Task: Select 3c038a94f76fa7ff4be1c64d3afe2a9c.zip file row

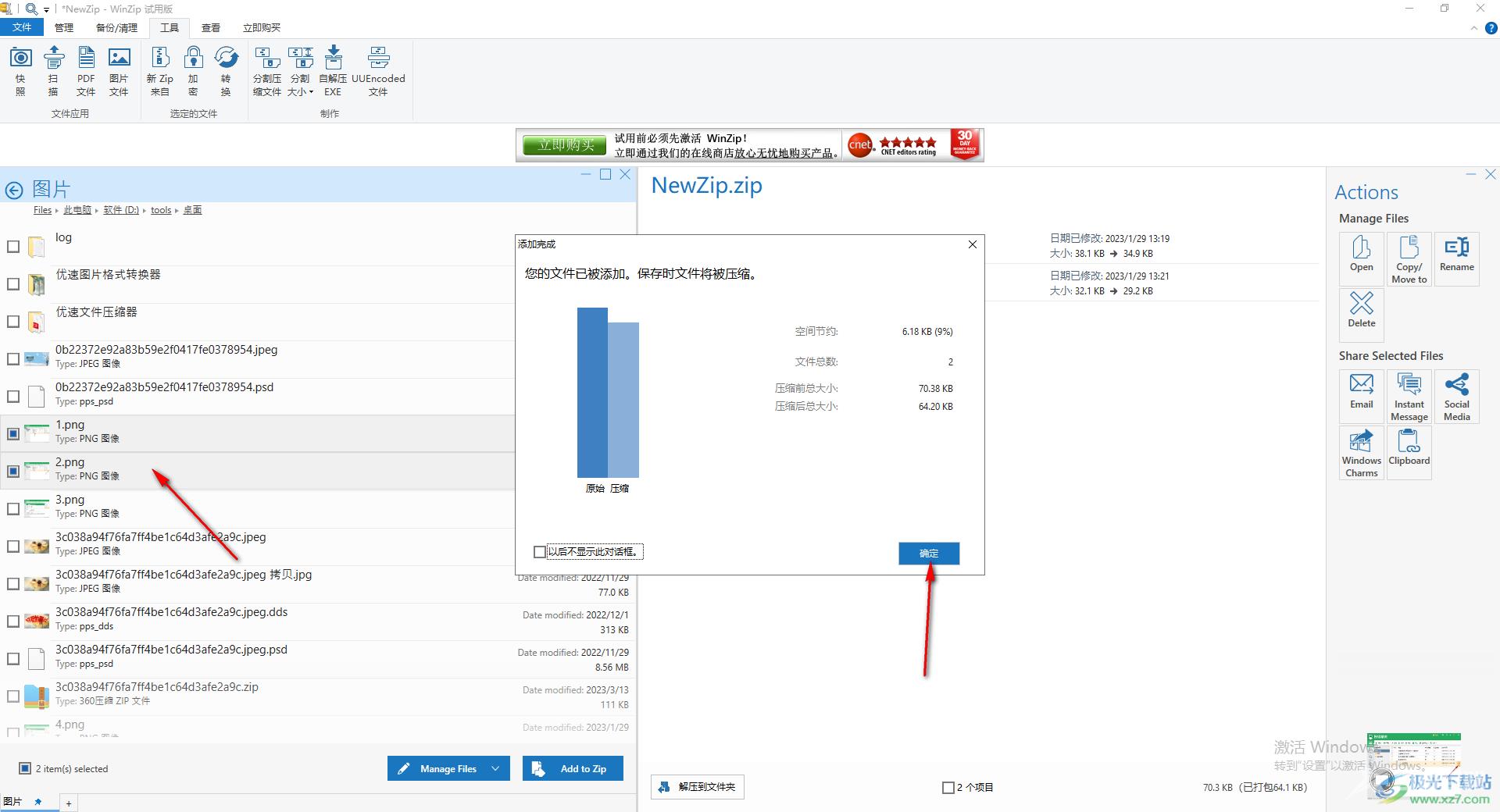Action: (319, 696)
